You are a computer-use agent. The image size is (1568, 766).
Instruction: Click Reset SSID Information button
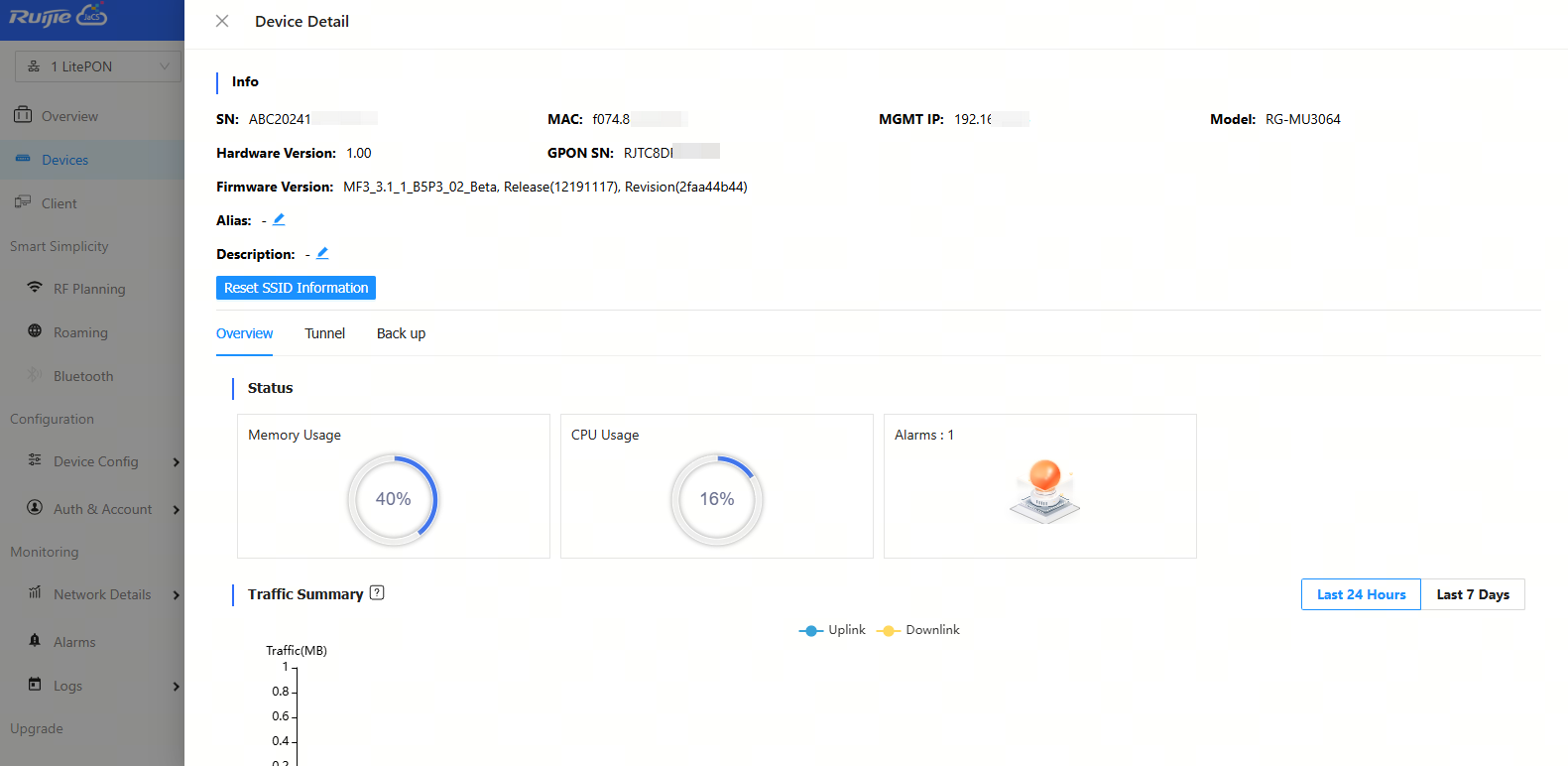tap(296, 288)
